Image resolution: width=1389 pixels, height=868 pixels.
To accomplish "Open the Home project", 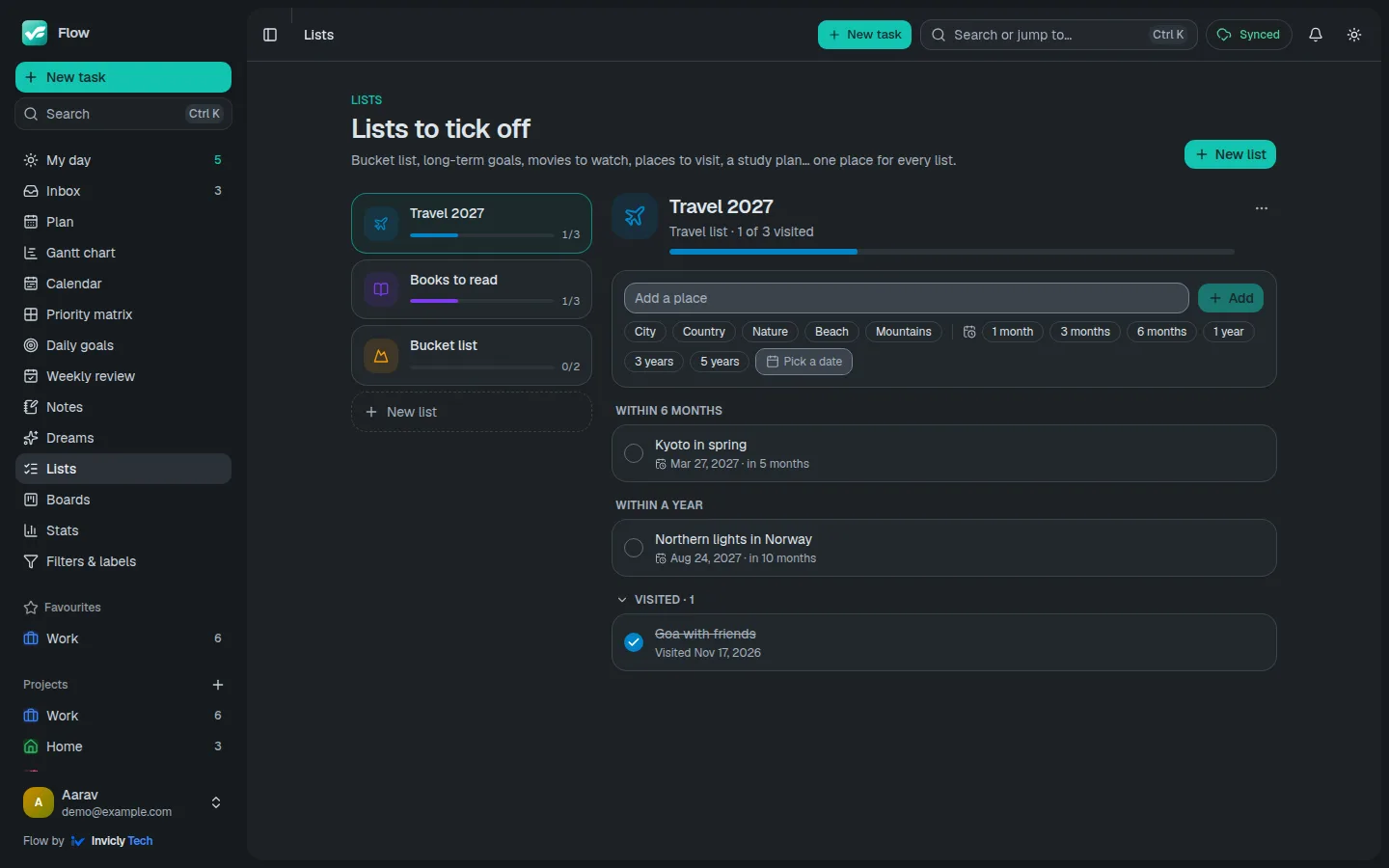I will [123, 746].
